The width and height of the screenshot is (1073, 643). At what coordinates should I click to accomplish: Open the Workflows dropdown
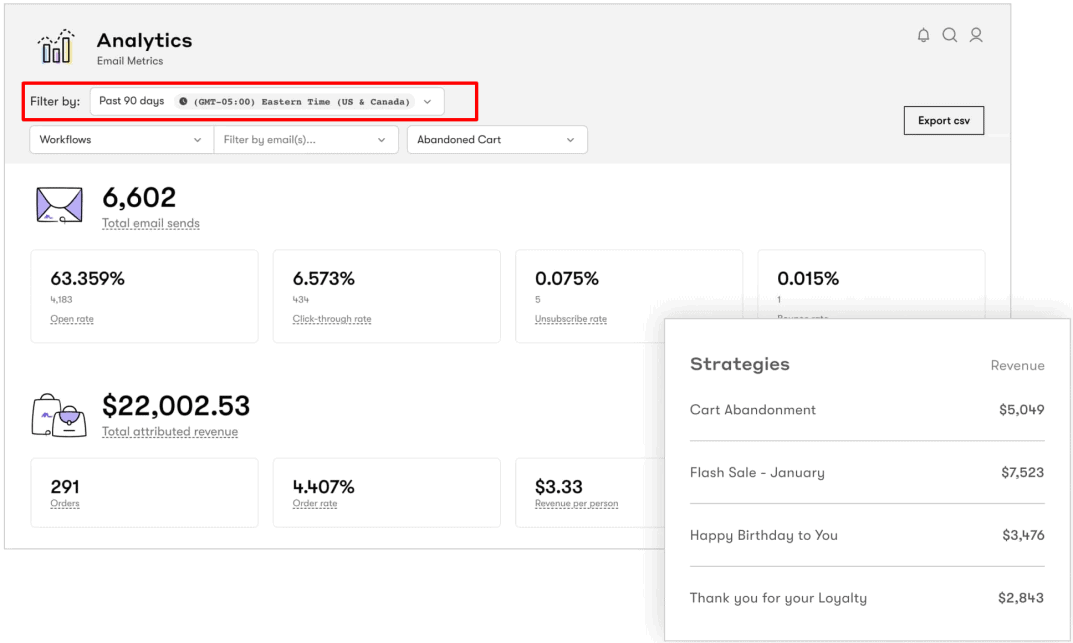[121, 140]
